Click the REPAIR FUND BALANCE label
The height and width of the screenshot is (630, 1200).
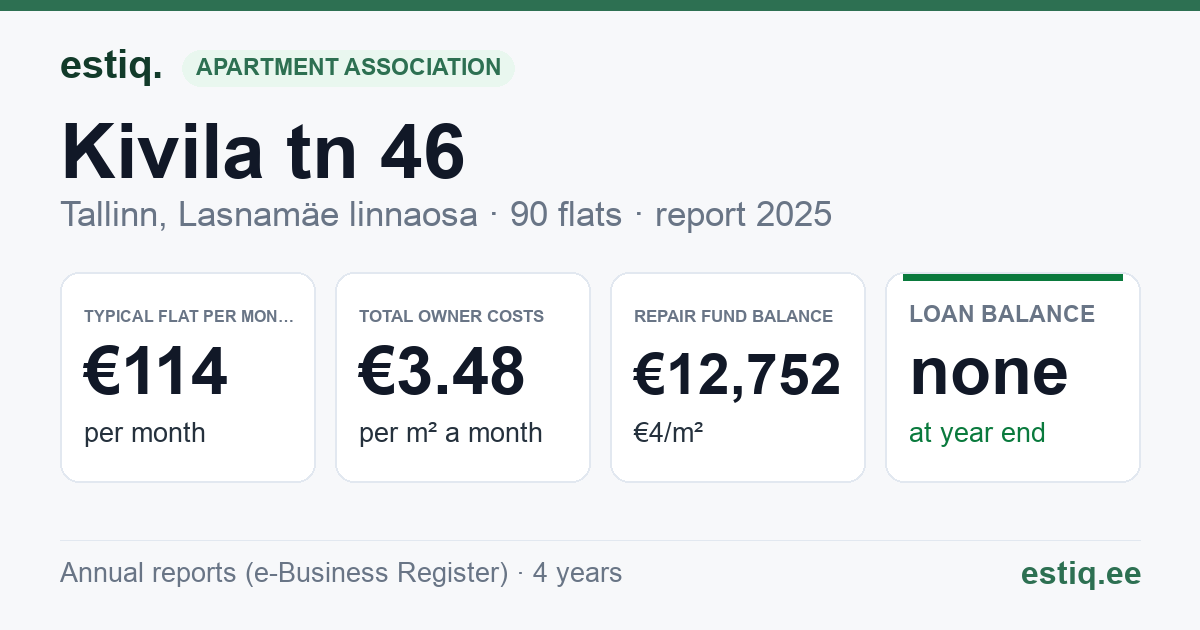pyautogui.click(x=733, y=316)
